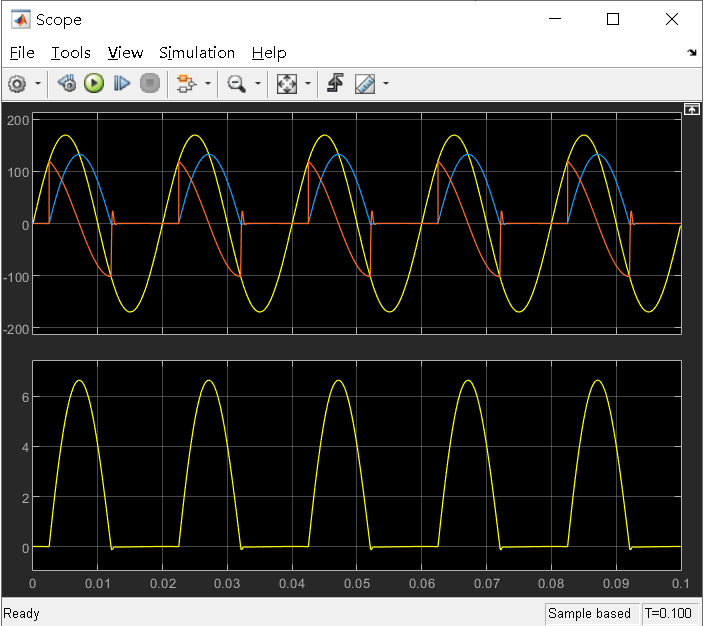Open the Simulation menu
This screenshot has height=626, width=705.
(197, 53)
